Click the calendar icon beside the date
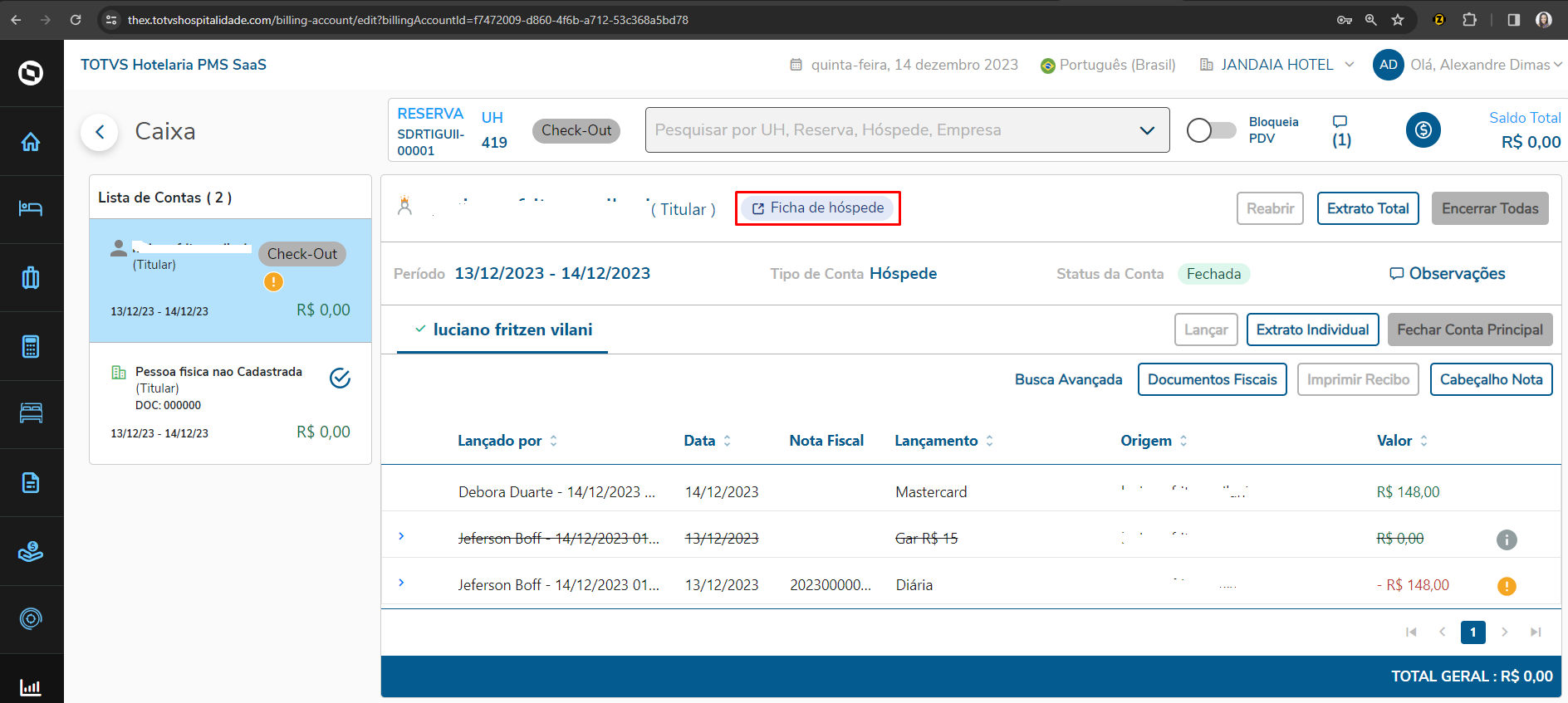1568x703 pixels. point(796,65)
